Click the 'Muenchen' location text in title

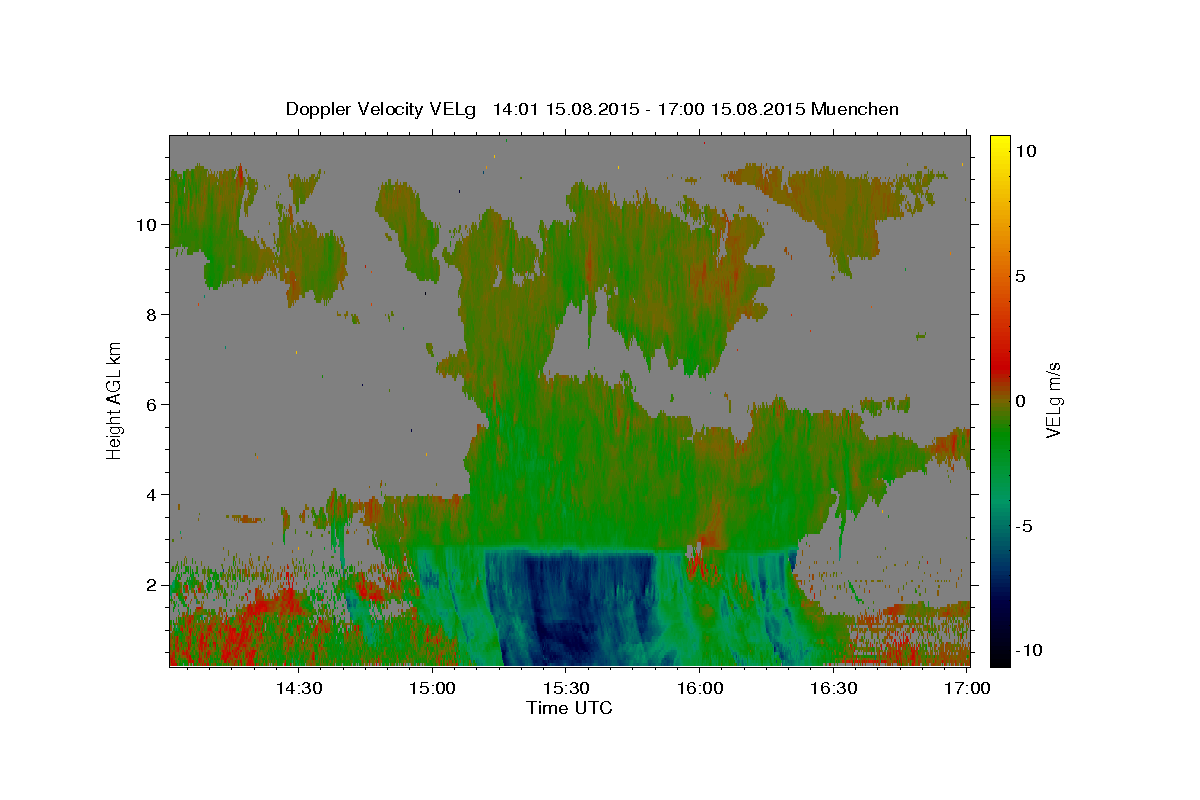855,108
